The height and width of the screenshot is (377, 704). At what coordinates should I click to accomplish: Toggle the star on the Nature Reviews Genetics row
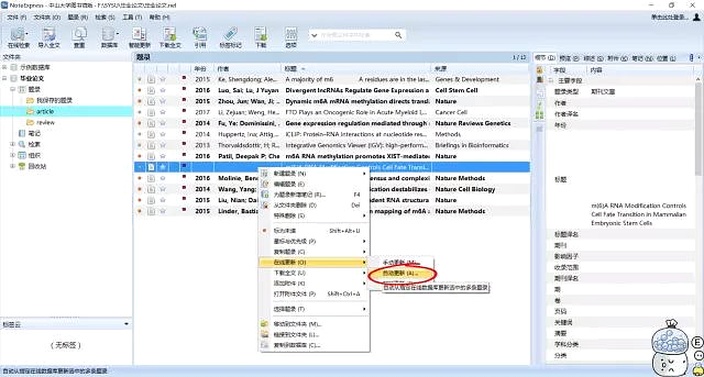(x=163, y=123)
